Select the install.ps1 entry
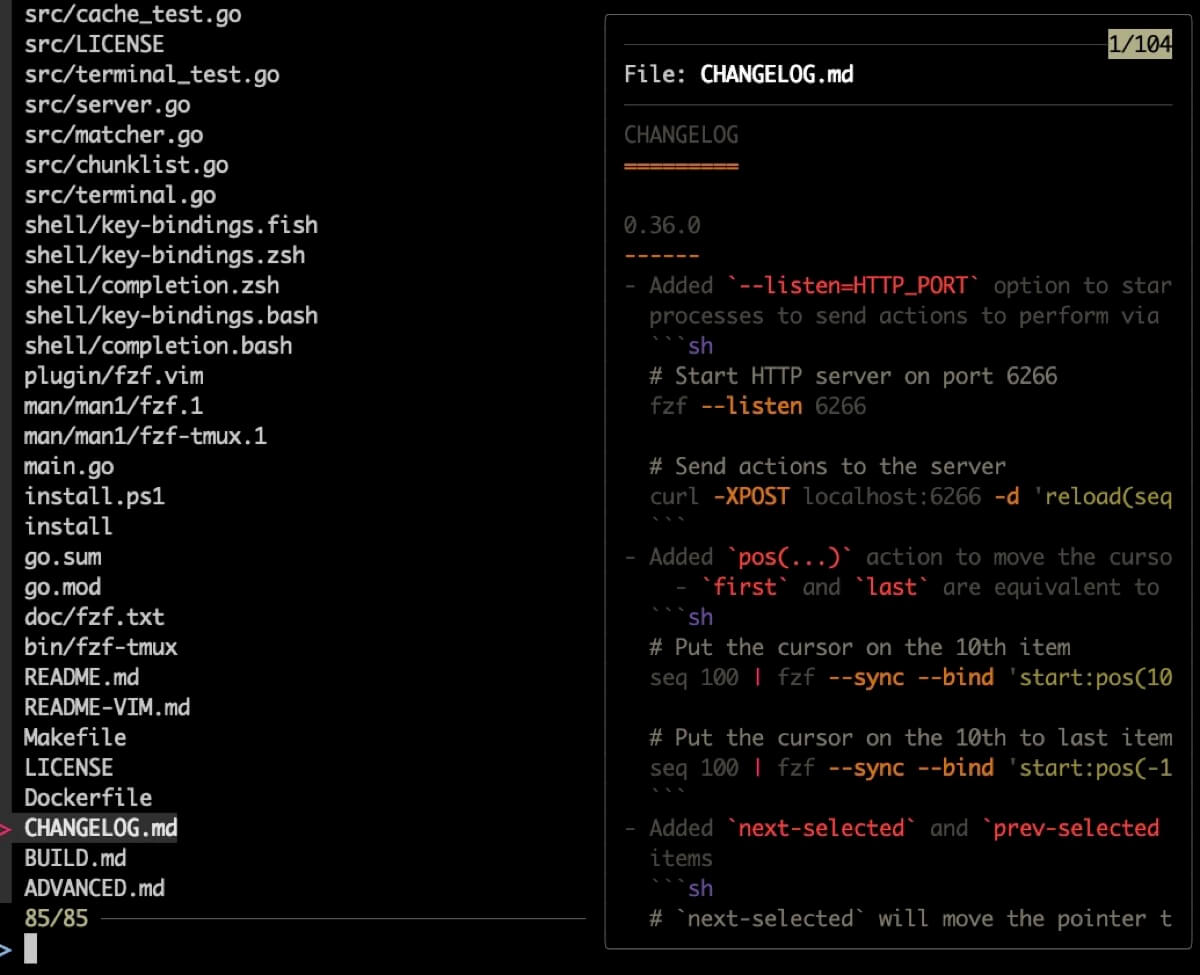 [x=94, y=496]
